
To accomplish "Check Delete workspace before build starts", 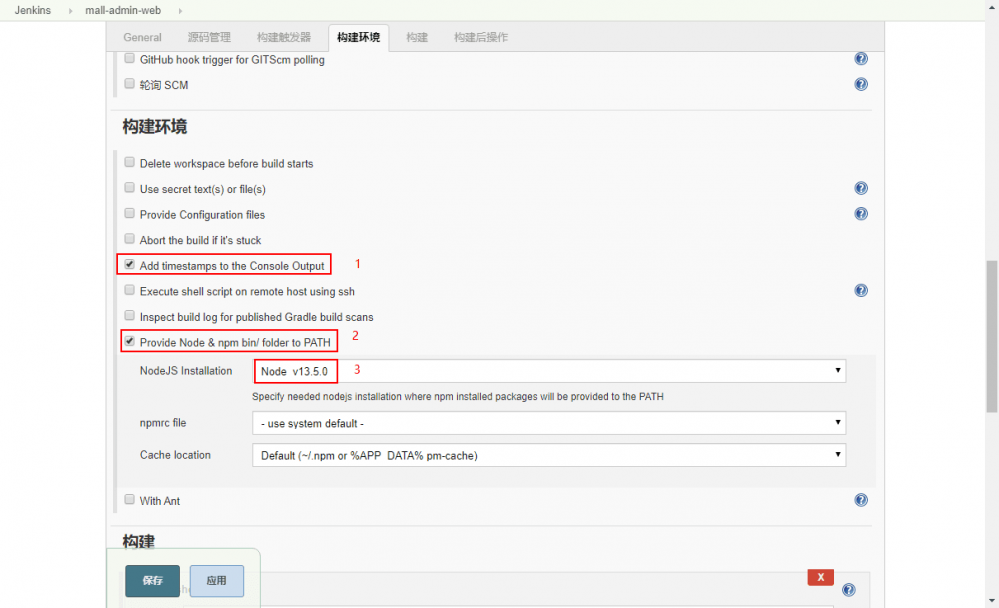I will click(x=129, y=163).
